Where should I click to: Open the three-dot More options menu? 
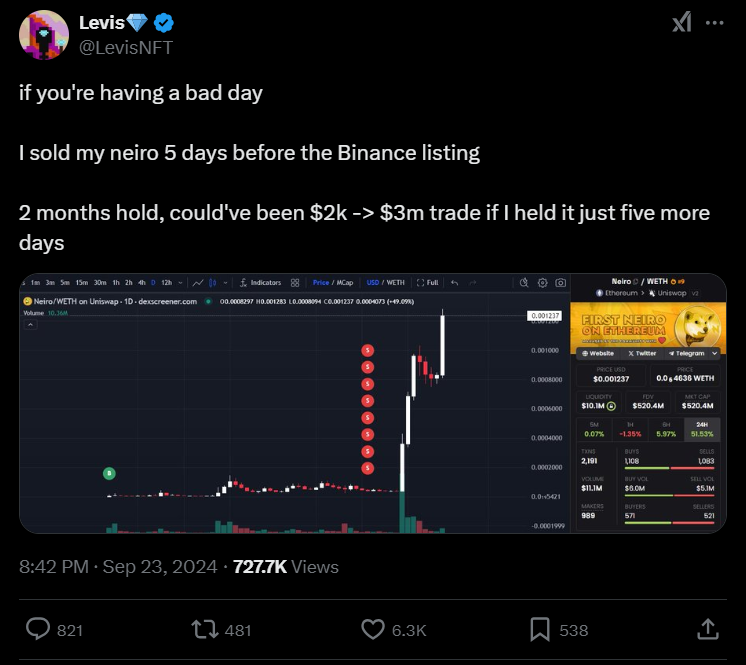(714, 22)
